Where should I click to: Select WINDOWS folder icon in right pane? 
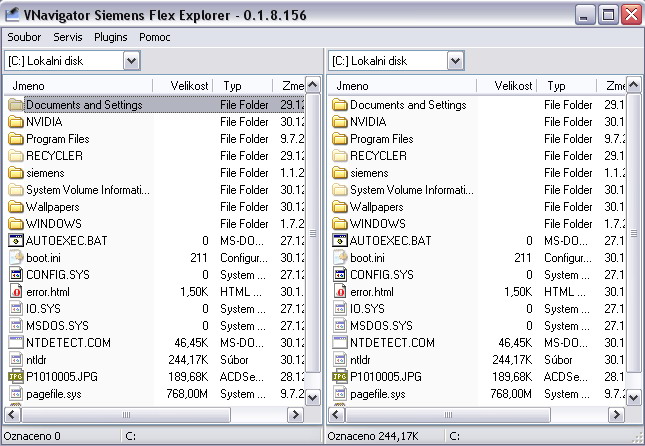[340, 224]
